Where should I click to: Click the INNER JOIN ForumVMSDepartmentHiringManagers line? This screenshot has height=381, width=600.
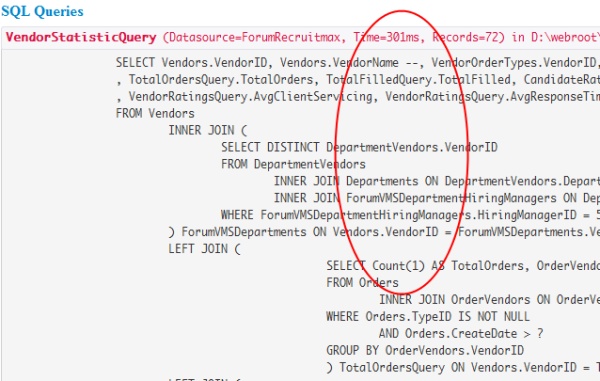[437, 198]
